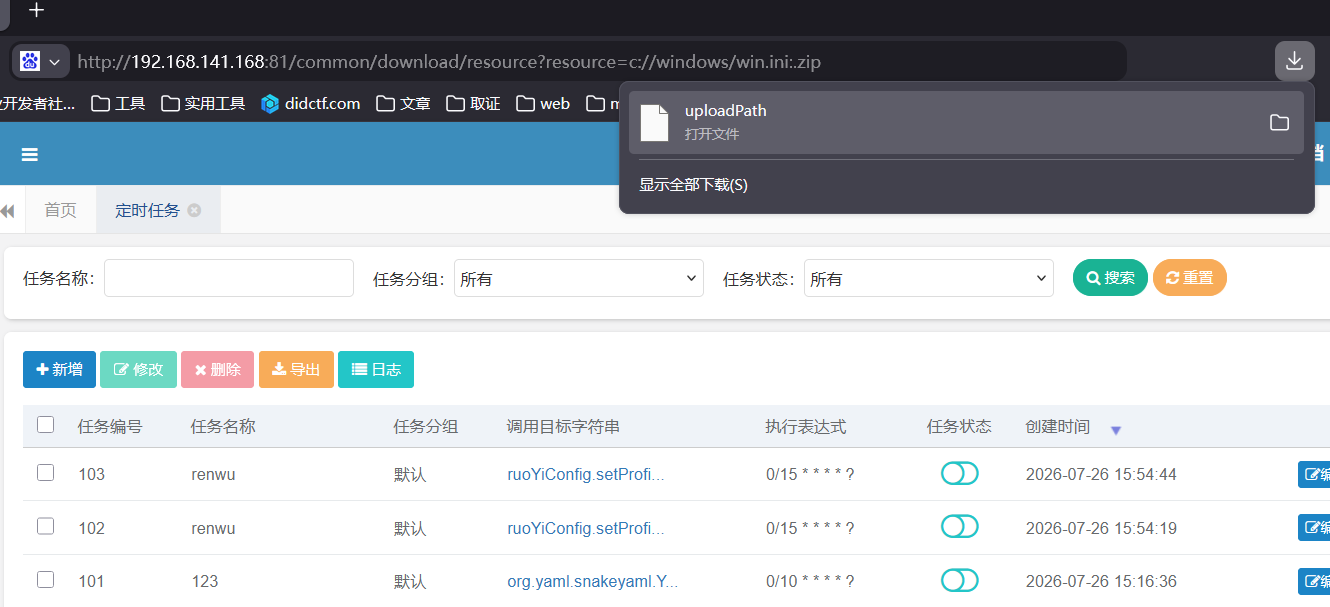Image resolution: width=1330 pixels, height=607 pixels.
Task: Click the 重置 reset button
Action: [1190, 278]
